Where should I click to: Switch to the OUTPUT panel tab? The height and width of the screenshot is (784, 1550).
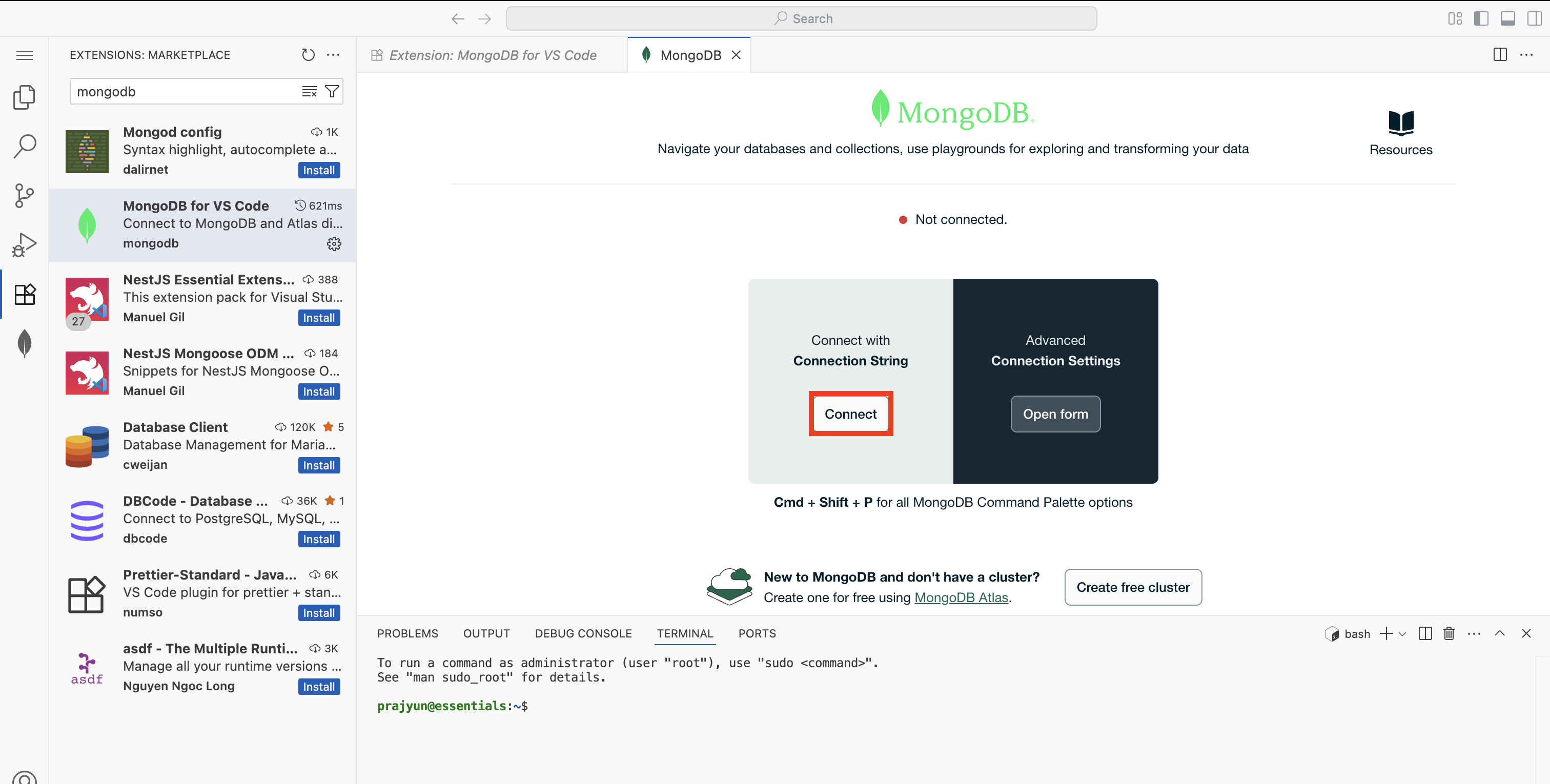486,633
